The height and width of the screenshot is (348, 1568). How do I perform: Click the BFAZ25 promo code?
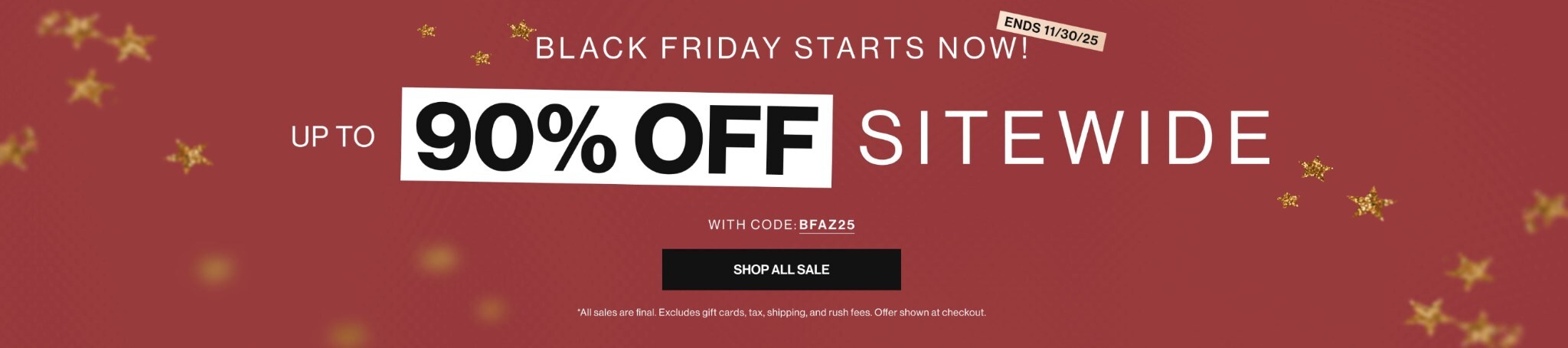click(826, 225)
